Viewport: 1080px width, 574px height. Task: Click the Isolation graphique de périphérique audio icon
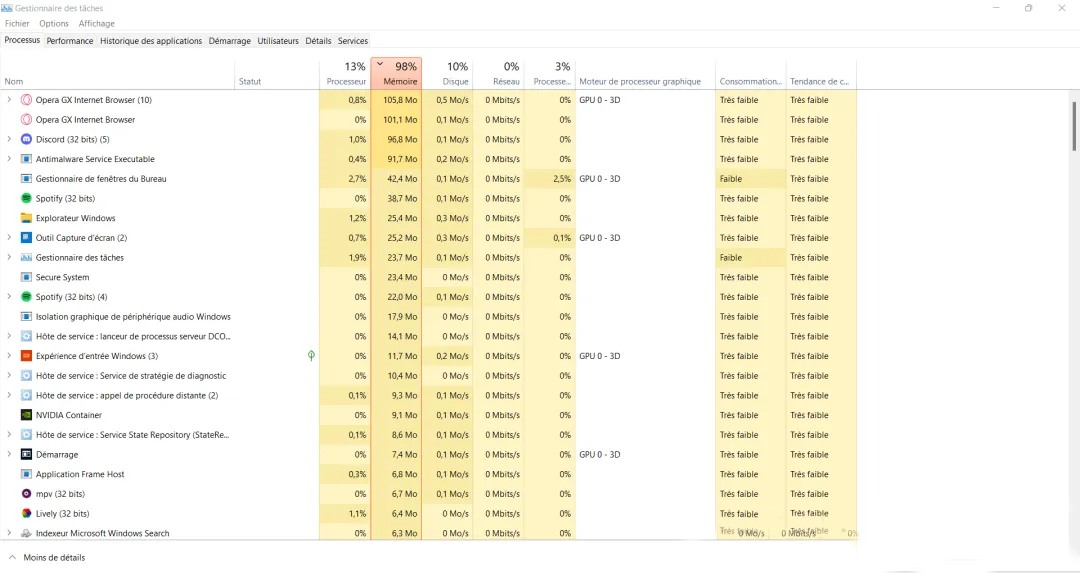click(26, 317)
